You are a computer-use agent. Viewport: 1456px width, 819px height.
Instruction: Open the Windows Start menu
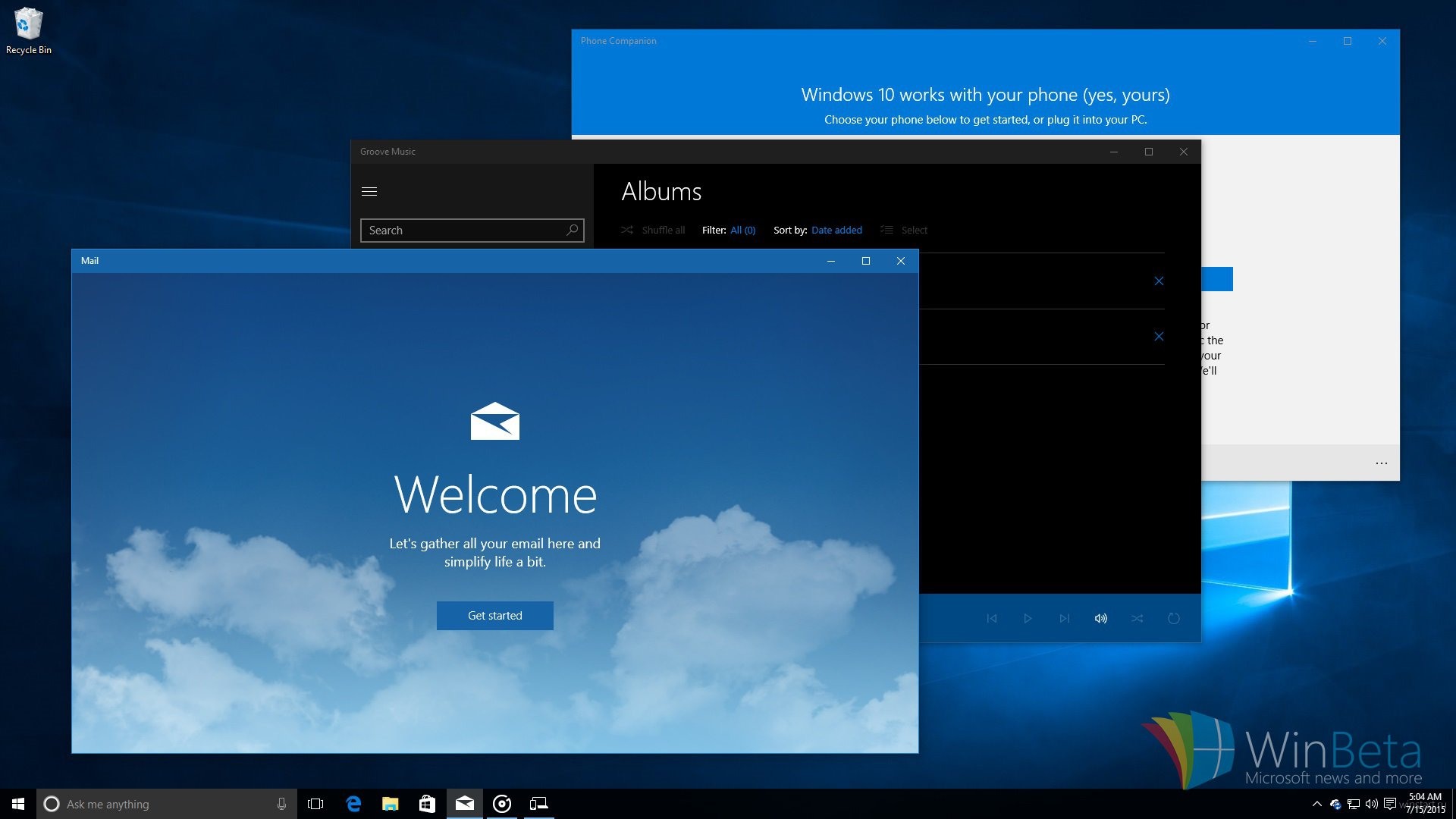point(18,804)
